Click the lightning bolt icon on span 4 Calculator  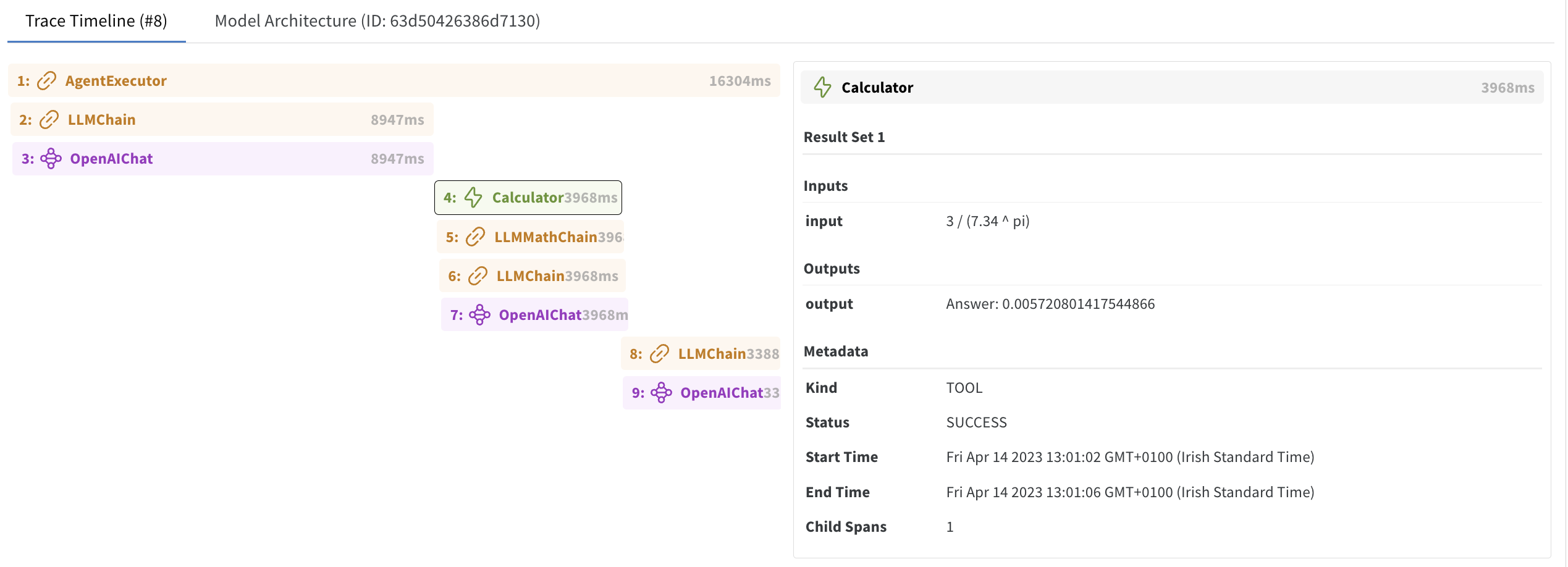tap(473, 198)
